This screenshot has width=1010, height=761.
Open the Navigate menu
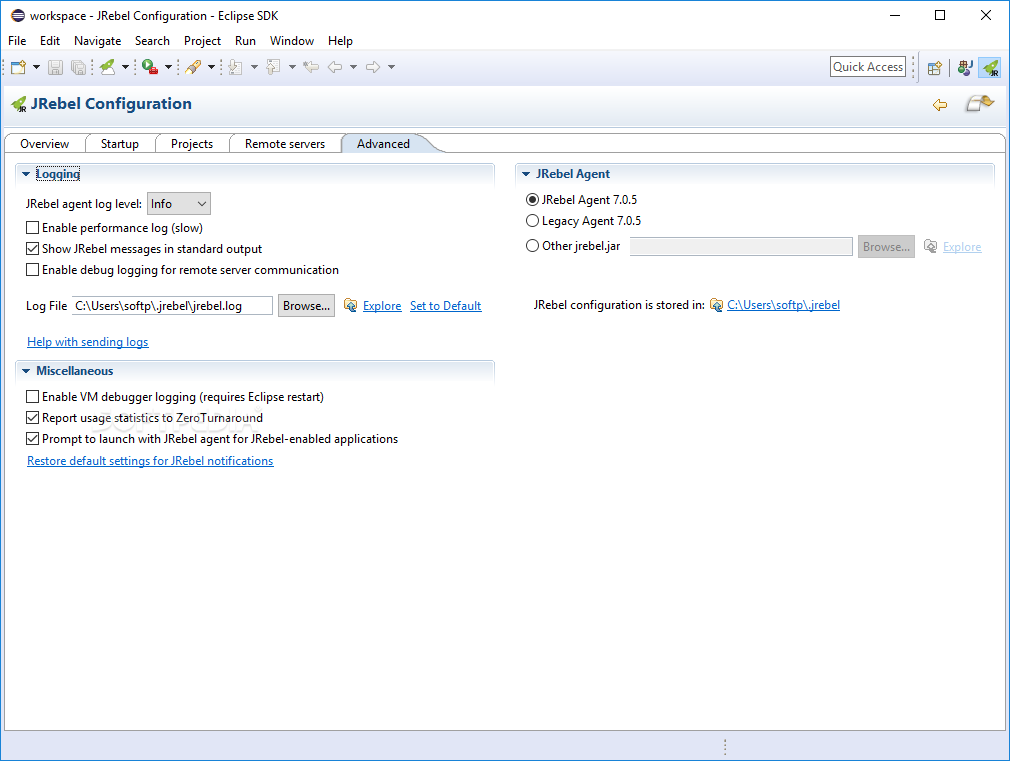coord(97,41)
